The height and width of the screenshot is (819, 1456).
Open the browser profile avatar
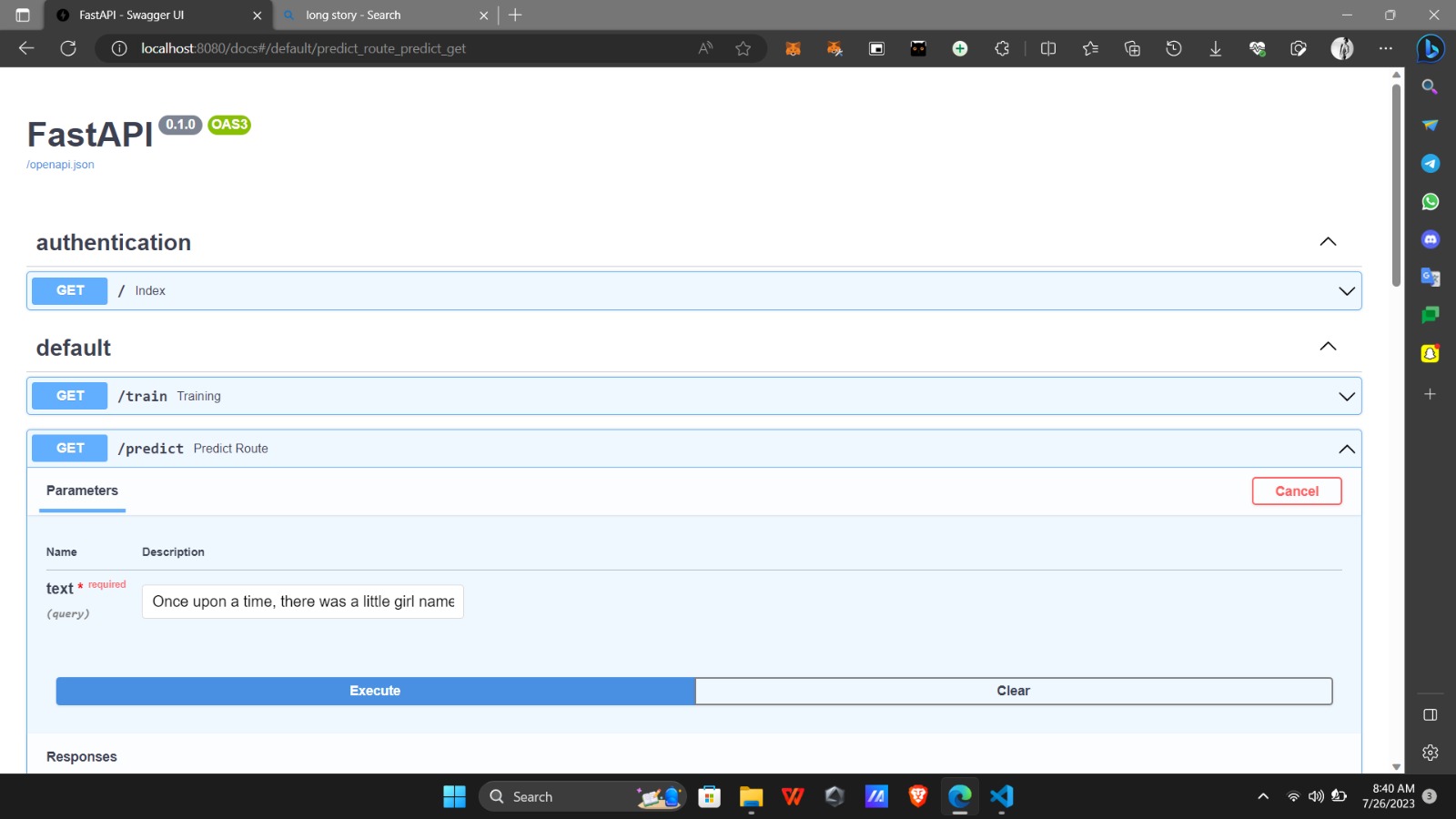(1342, 48)
